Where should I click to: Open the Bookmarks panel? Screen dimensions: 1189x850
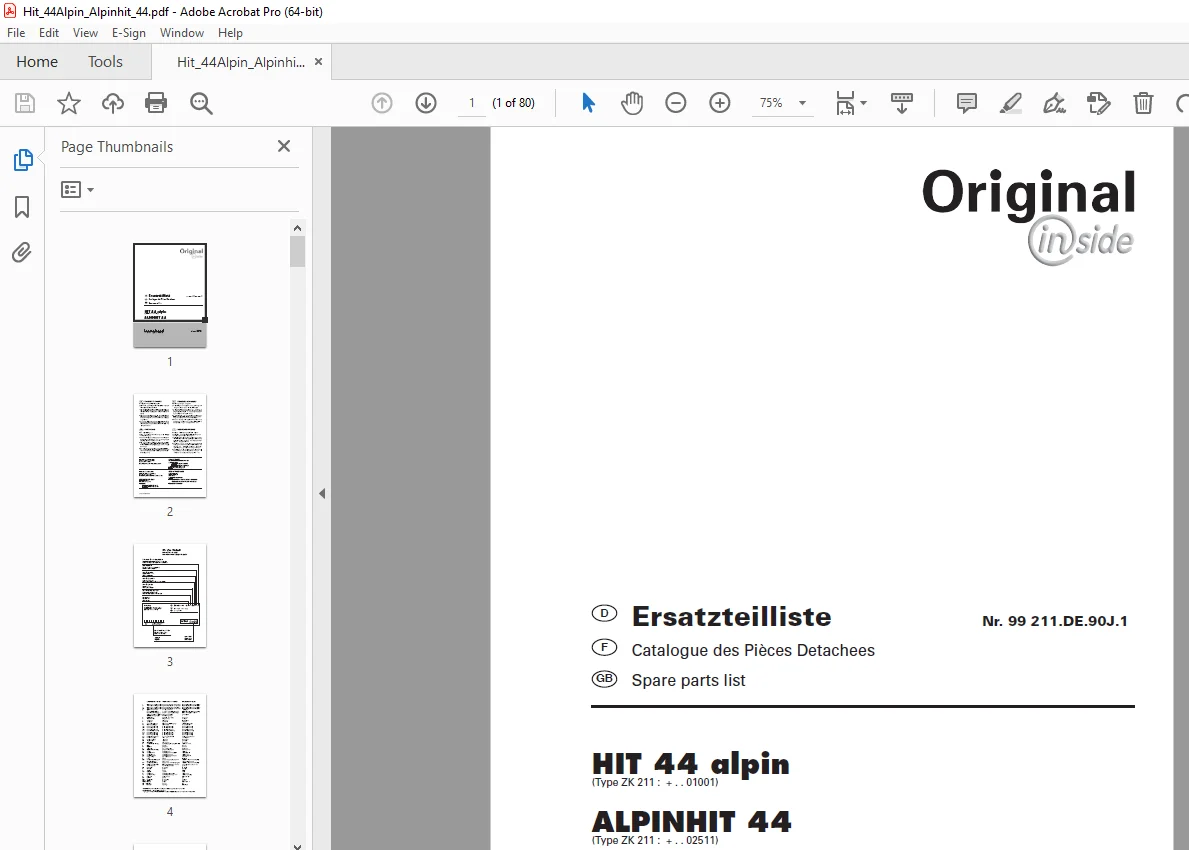tap(22, 207)
